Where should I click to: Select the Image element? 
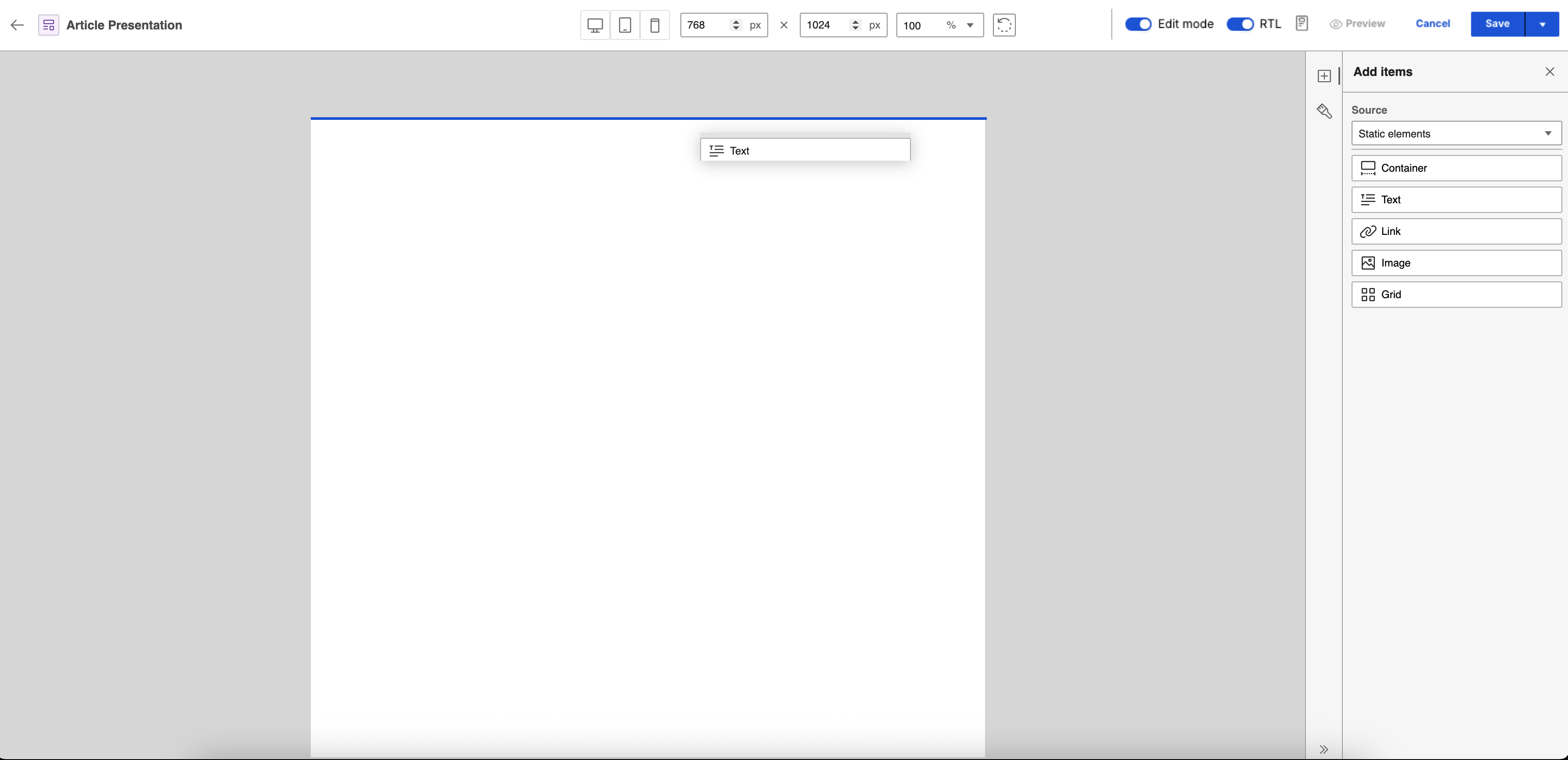tap(1456, 263)
